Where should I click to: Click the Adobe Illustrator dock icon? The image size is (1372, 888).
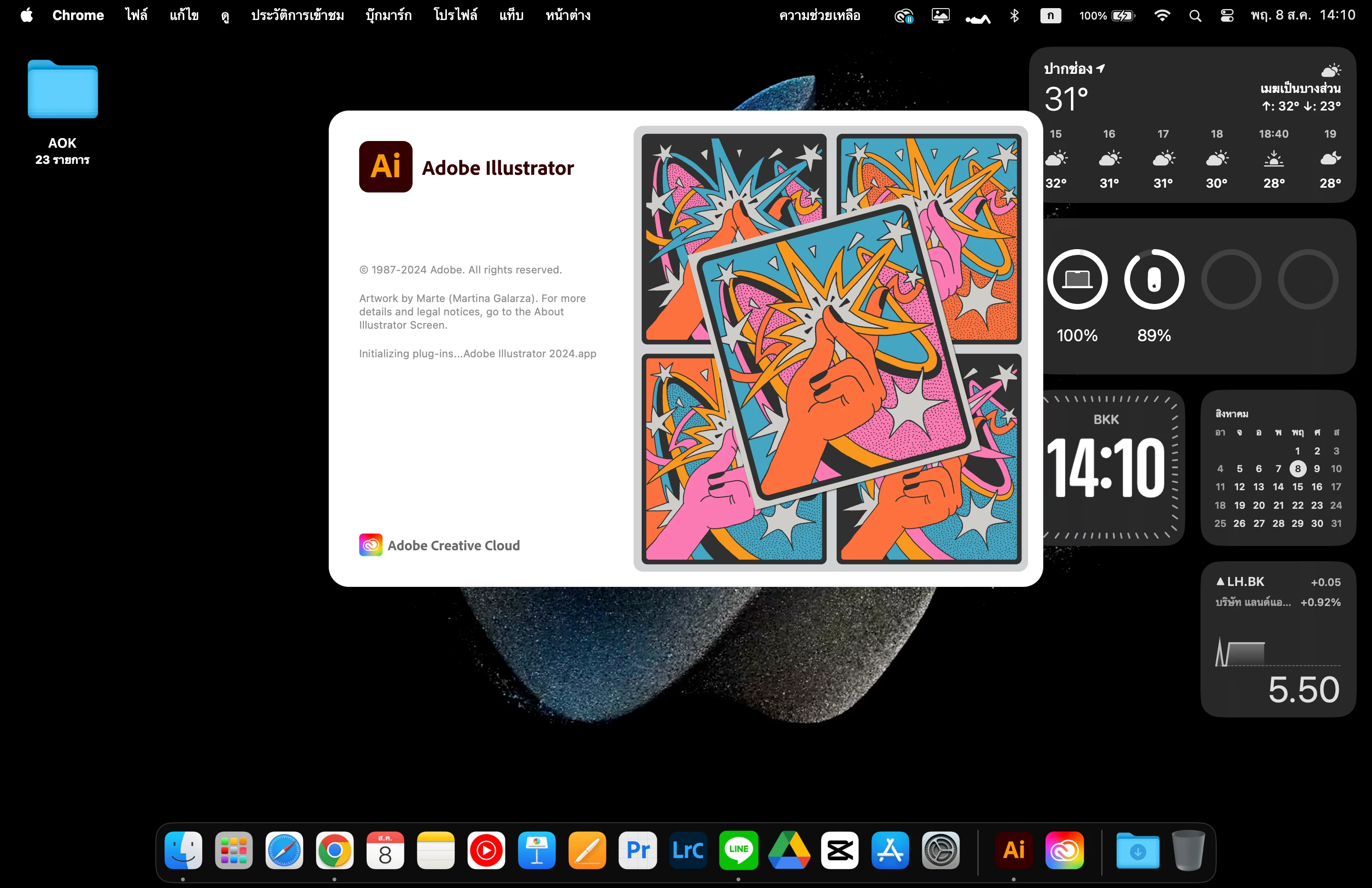pyautogui.click(x=1013, y=850)
